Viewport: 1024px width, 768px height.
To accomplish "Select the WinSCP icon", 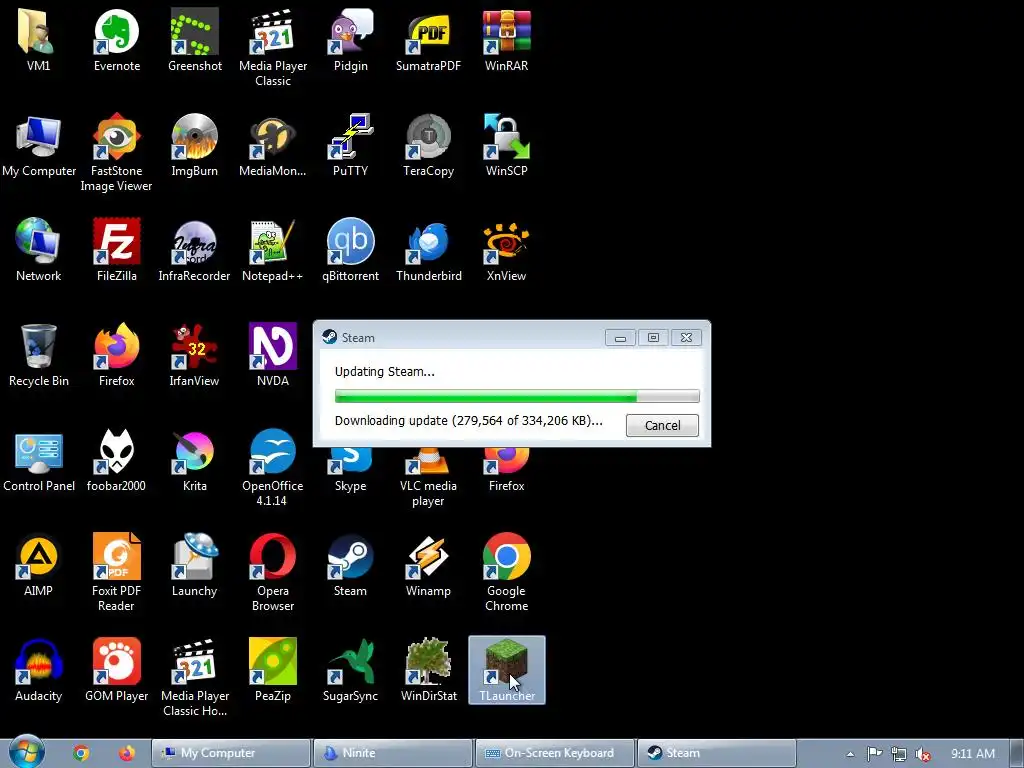I will (506, 146).
